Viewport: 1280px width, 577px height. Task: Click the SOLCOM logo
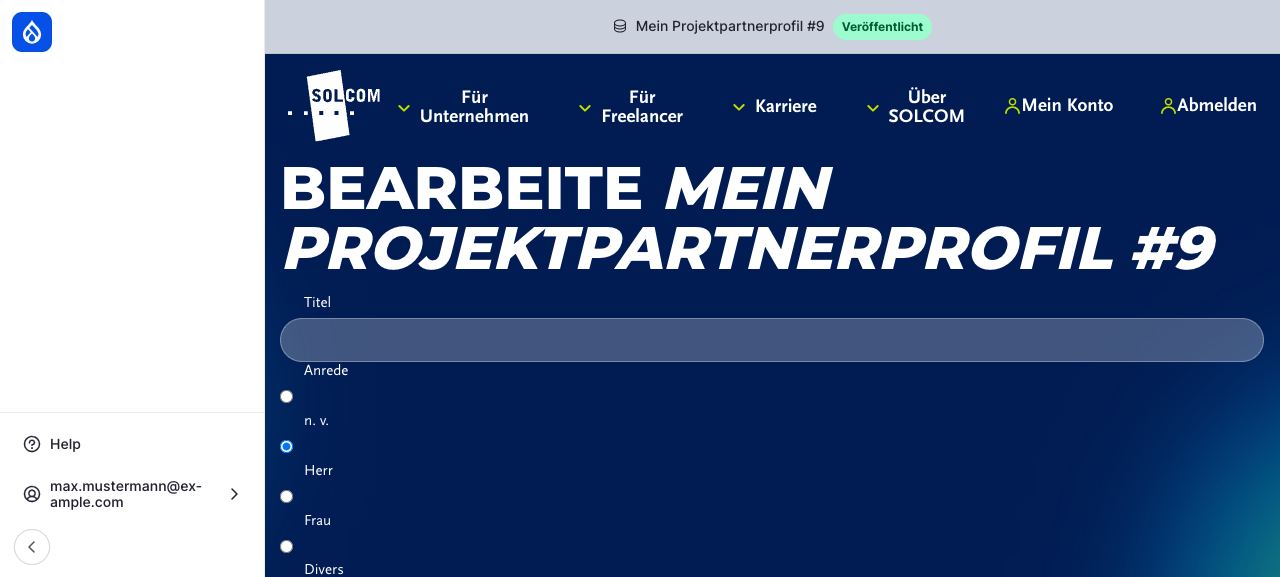(x=334, y=106)
